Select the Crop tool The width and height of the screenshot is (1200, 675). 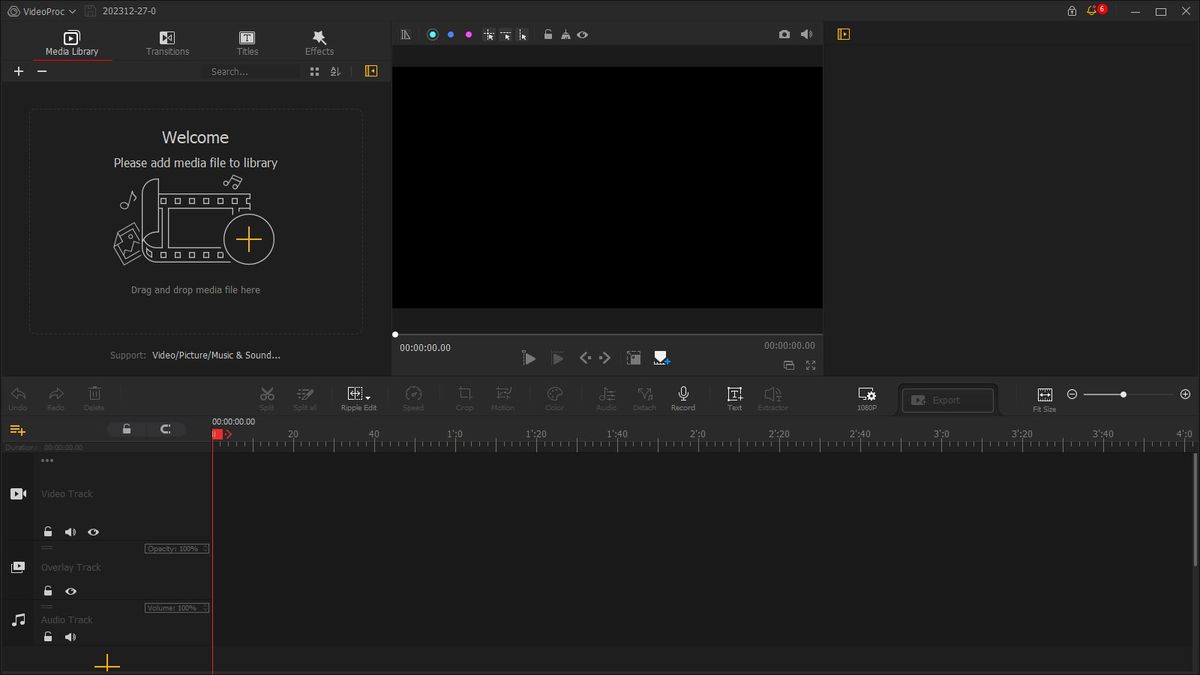(464, 397)
